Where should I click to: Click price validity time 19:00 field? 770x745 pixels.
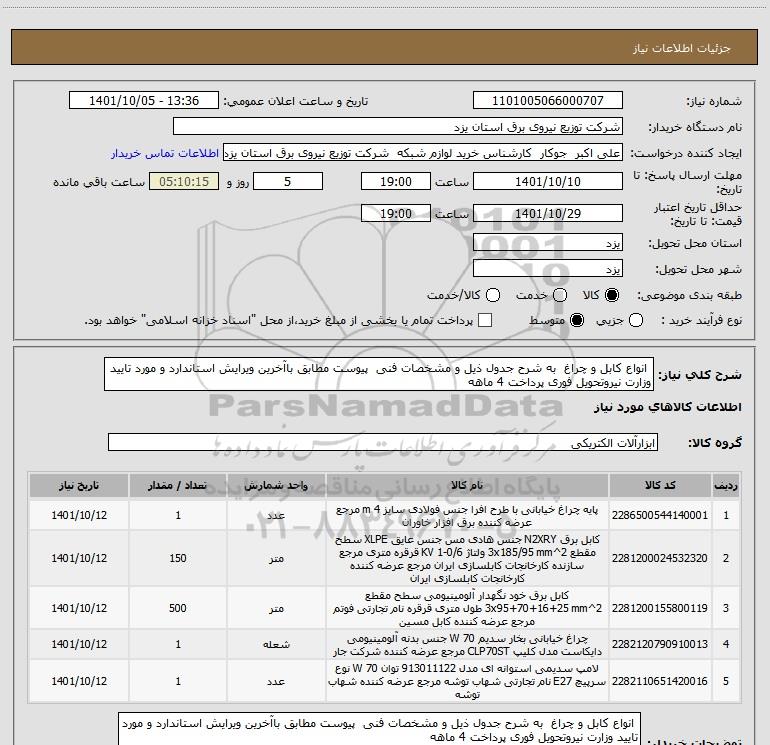click(396, 213)
